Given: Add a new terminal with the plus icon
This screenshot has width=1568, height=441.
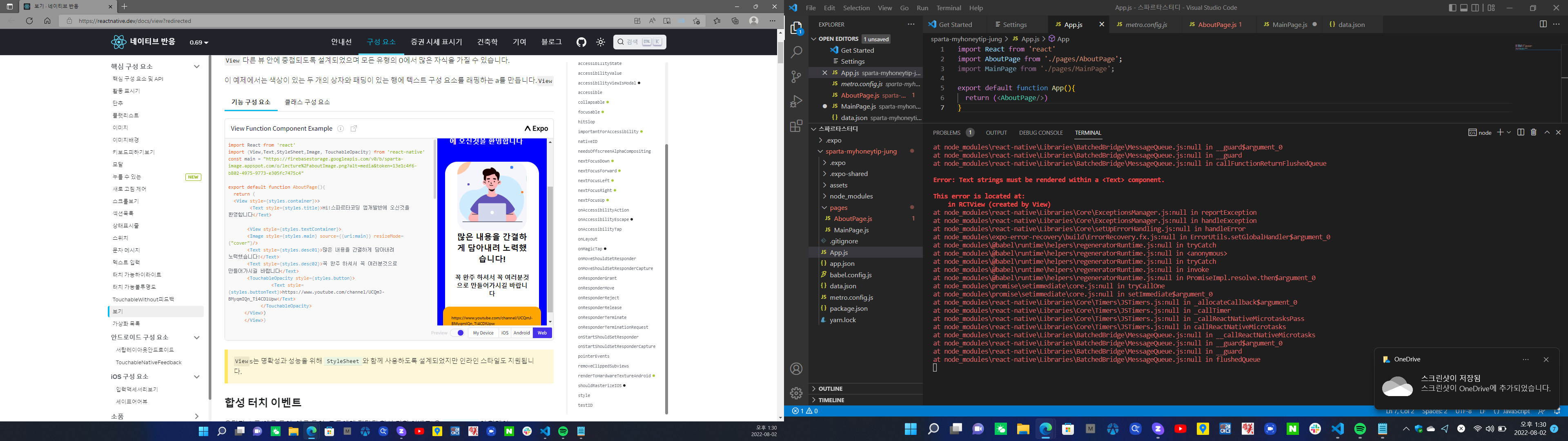Looking at the screenshot, I should [1501, 132].
